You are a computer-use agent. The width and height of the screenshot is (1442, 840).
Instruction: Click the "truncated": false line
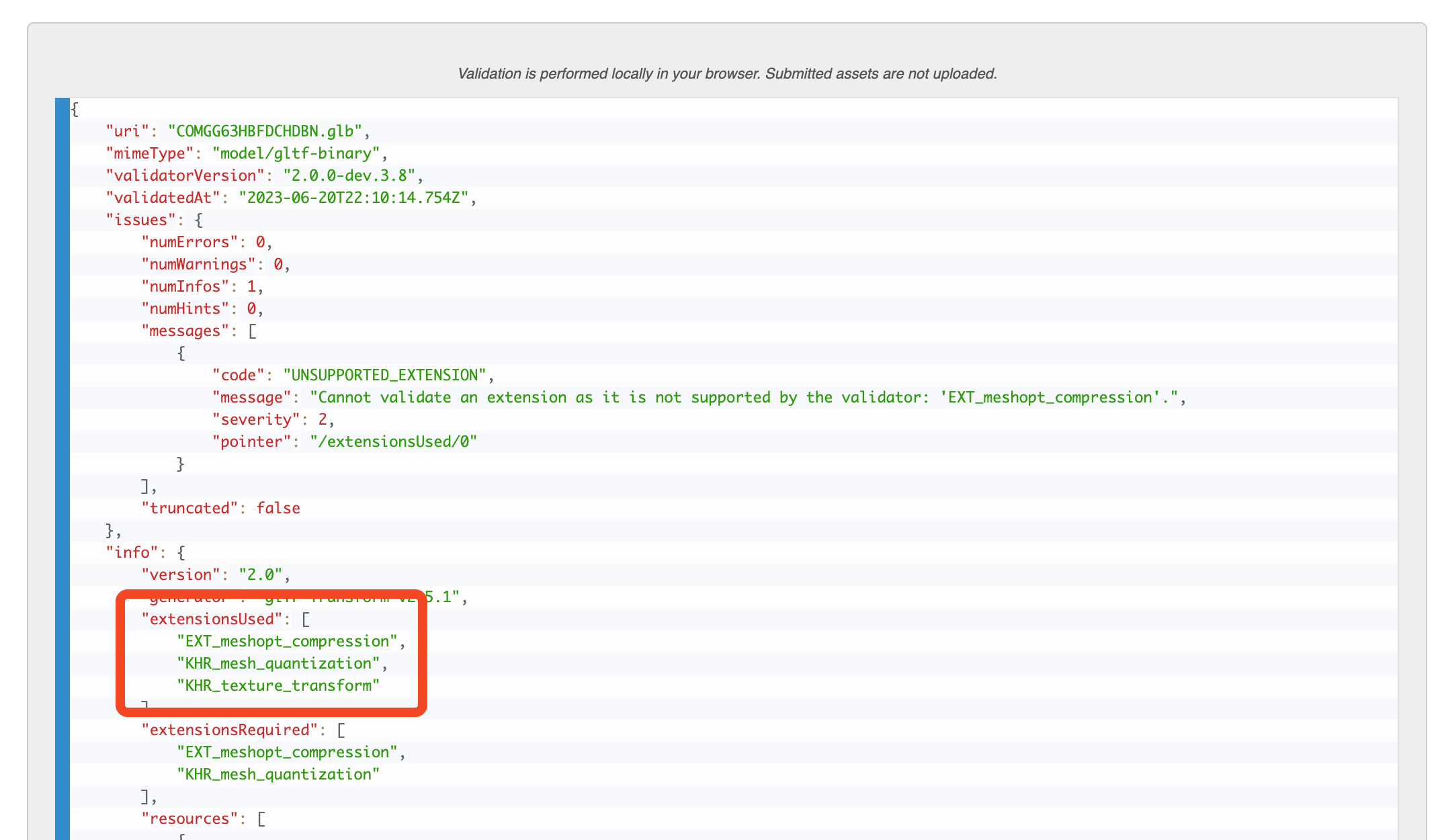(220, 508)
